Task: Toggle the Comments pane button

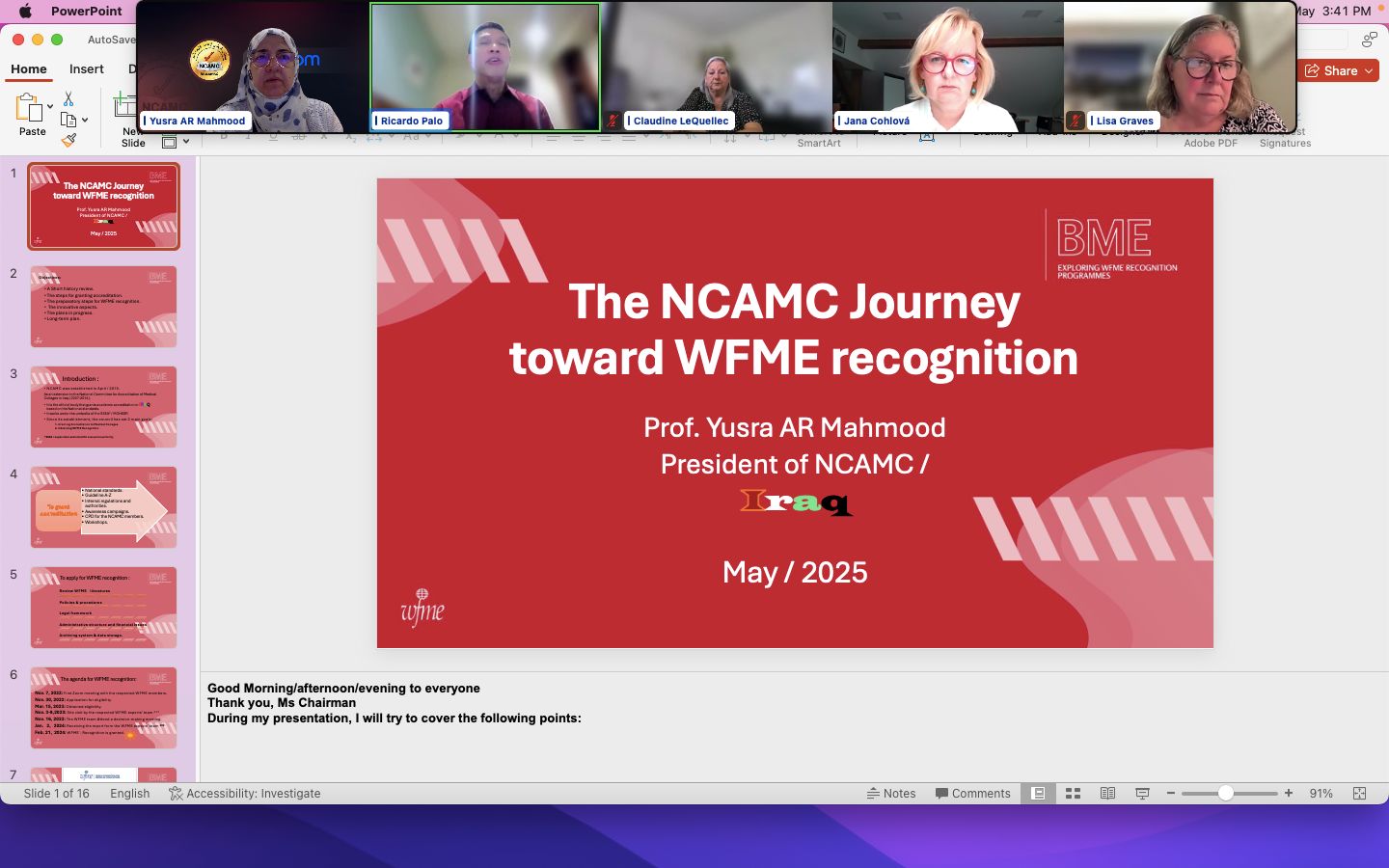Action: point(972,794)
